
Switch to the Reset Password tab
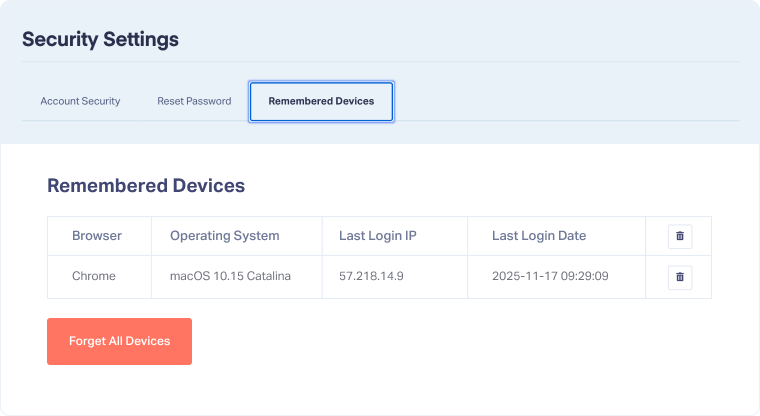coord(194,101)
